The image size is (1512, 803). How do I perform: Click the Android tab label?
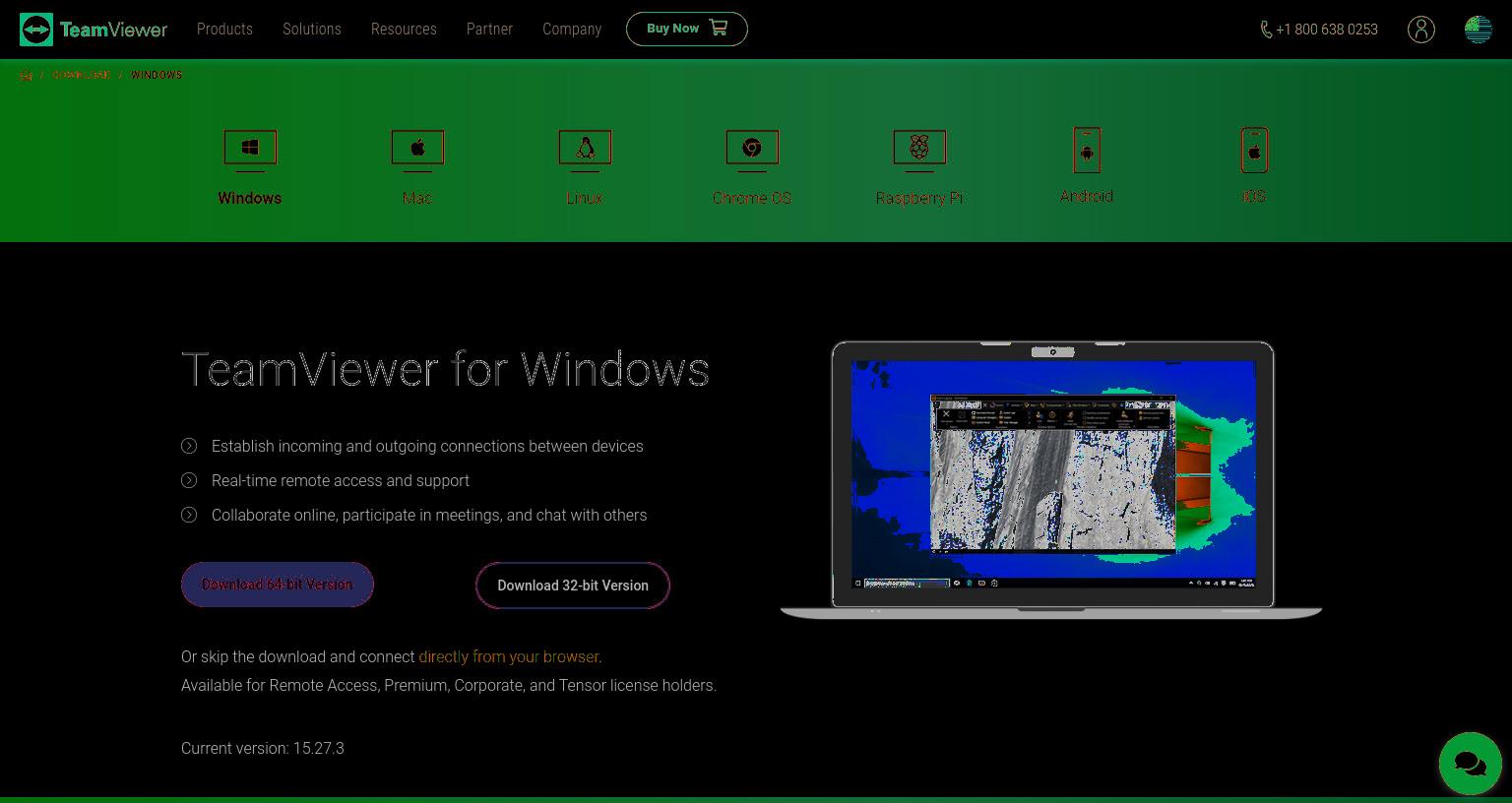click(x=1087, y=196)
